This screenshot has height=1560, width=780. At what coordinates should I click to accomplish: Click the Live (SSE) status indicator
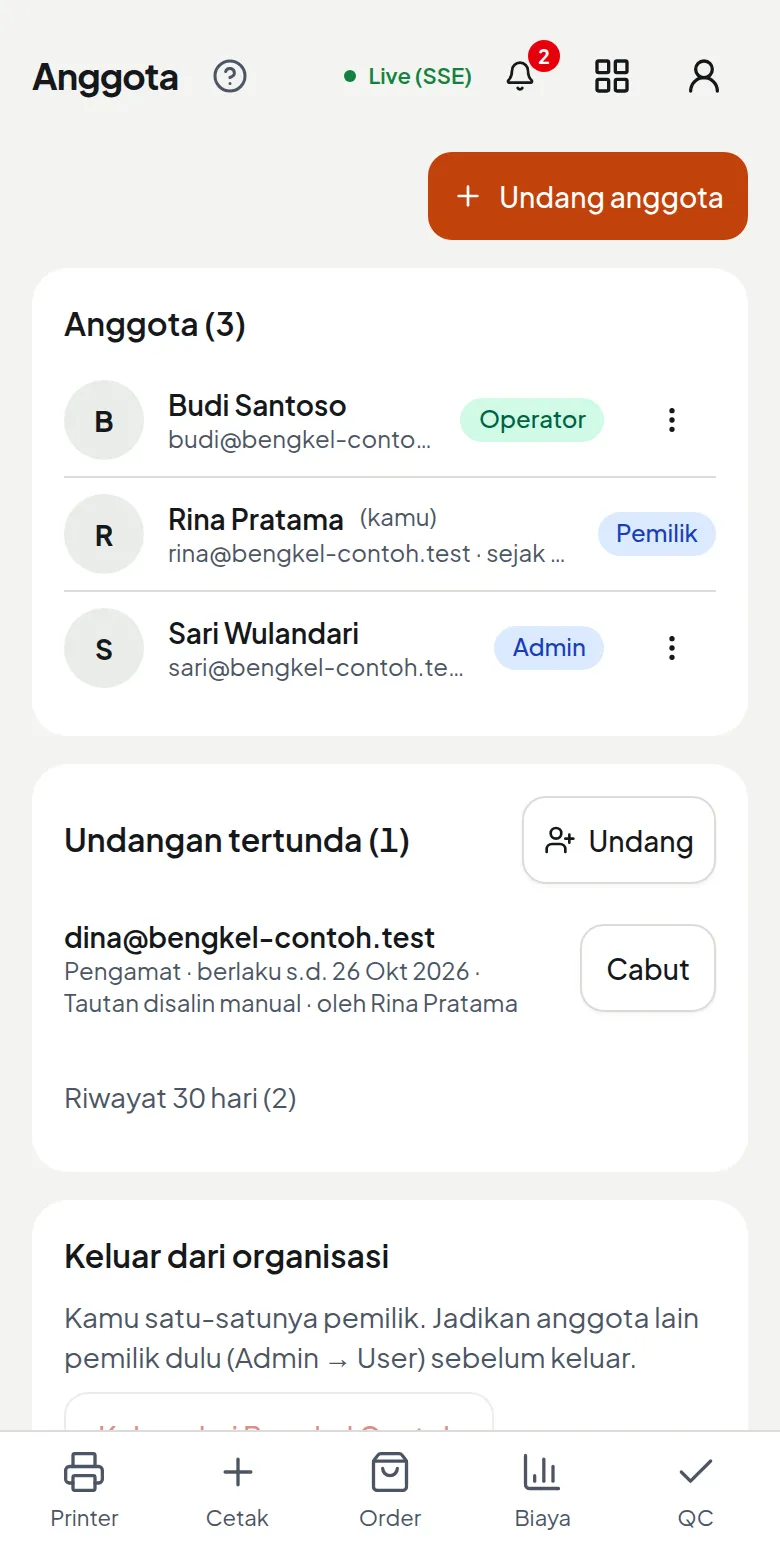[408, 76]
